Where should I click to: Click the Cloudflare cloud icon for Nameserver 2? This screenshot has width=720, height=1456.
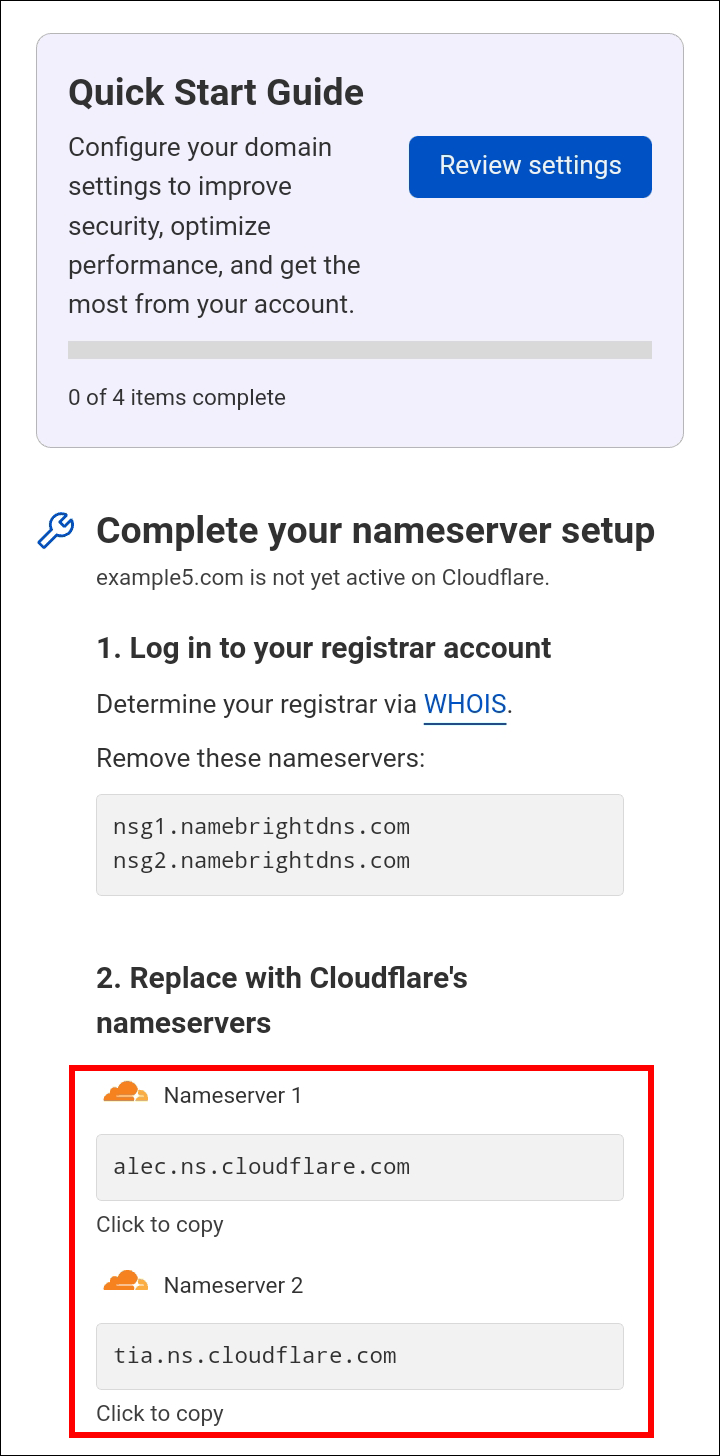click(x=125, y=1283)
